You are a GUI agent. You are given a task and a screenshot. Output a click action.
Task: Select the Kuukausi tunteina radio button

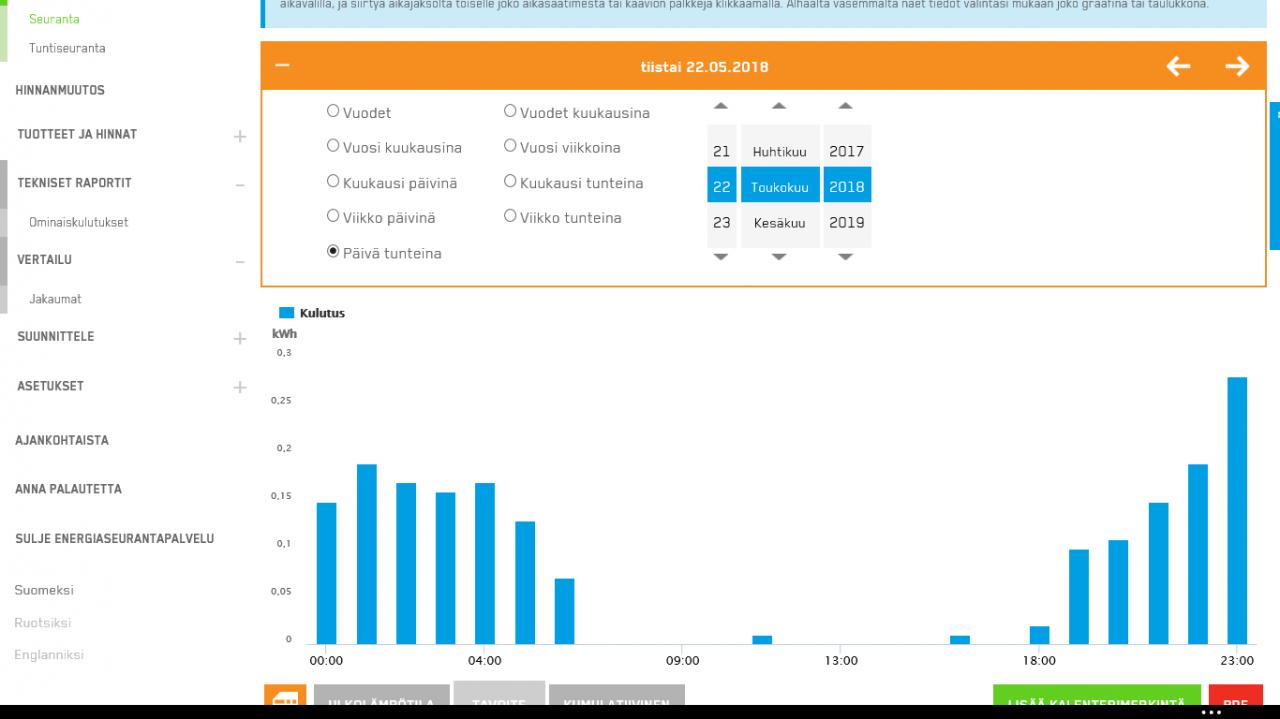pos(510,181)
